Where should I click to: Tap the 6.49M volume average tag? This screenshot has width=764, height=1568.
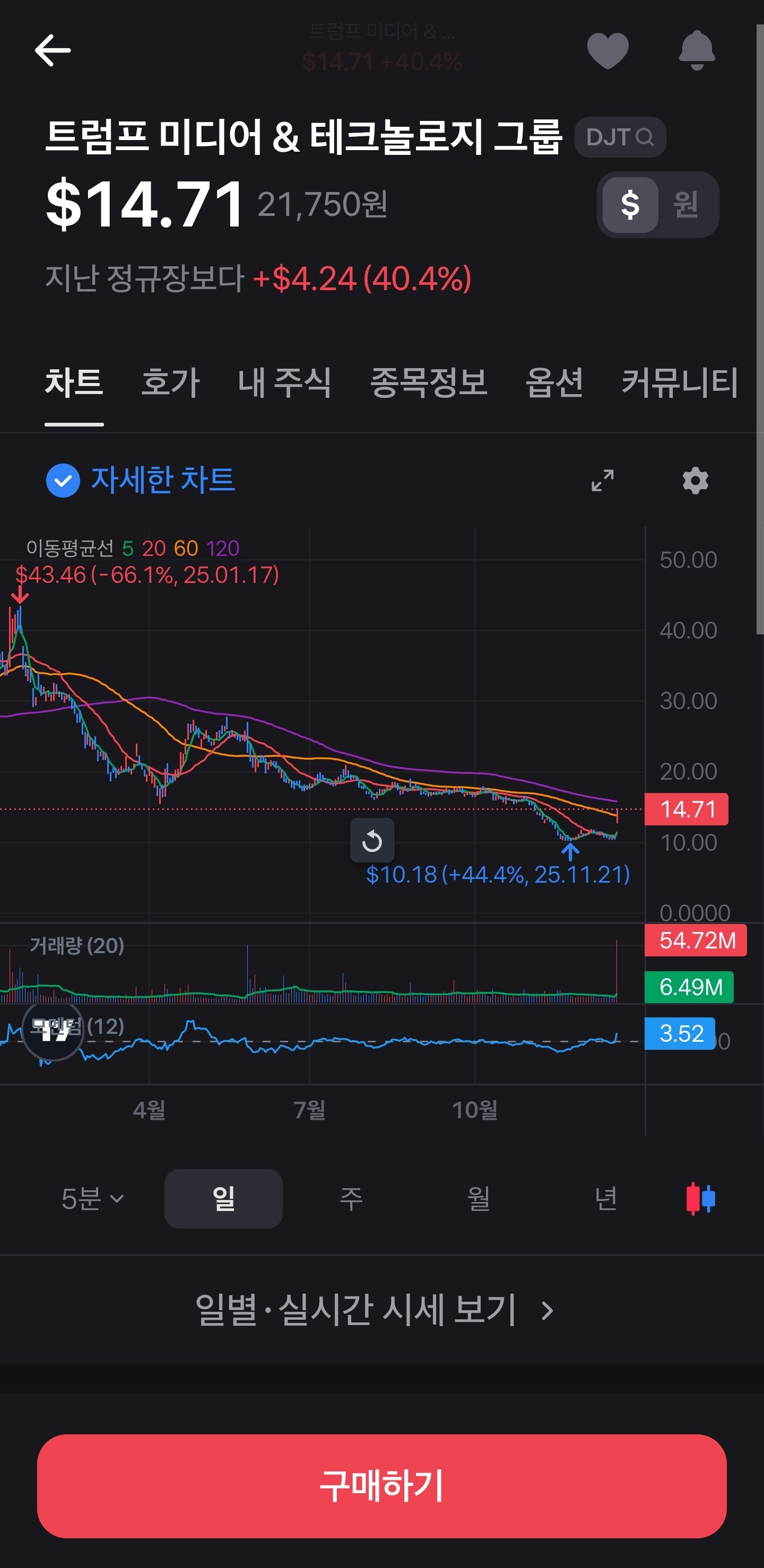coord(689,987)
